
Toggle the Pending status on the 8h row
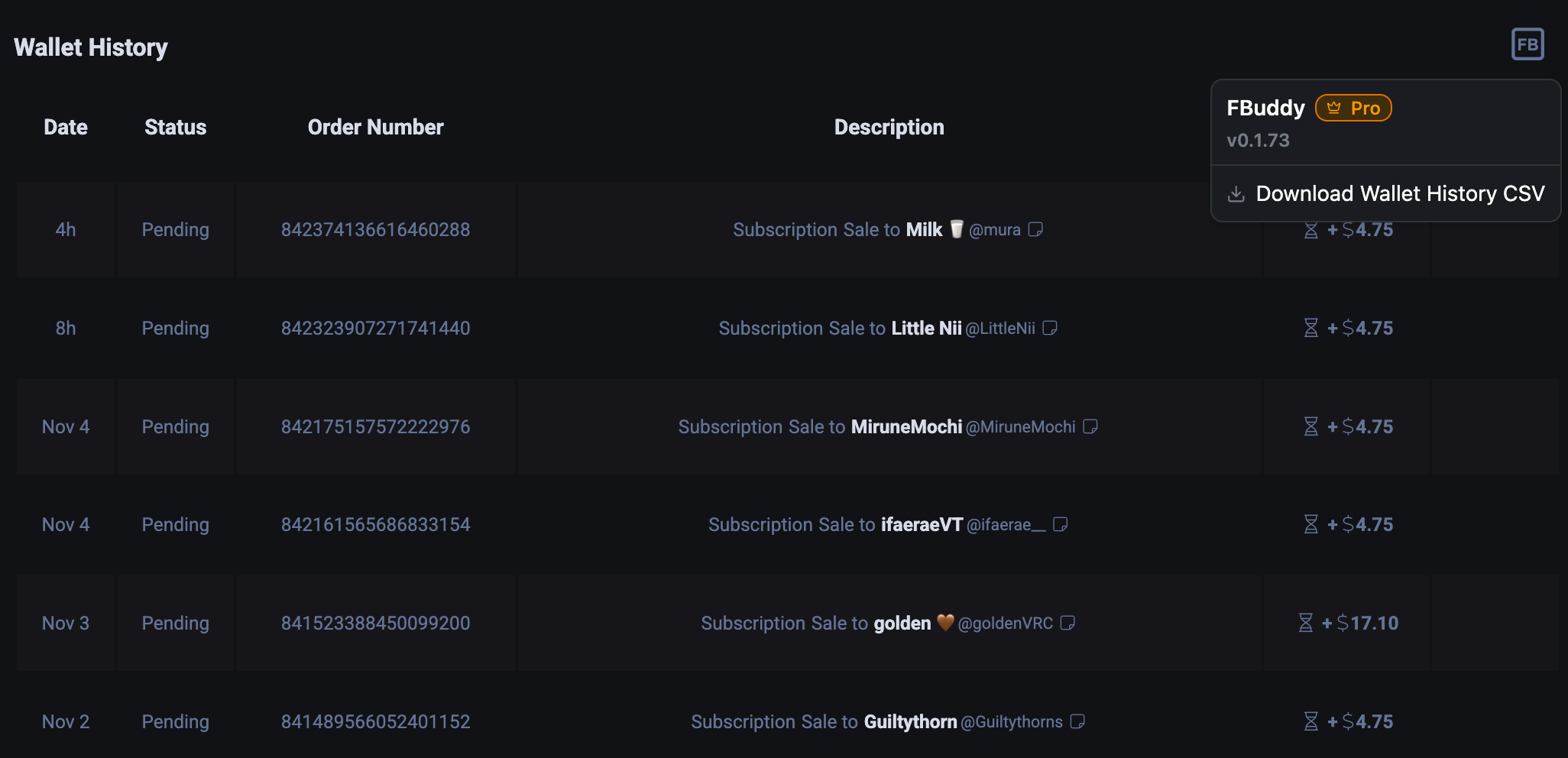point(175,328)
